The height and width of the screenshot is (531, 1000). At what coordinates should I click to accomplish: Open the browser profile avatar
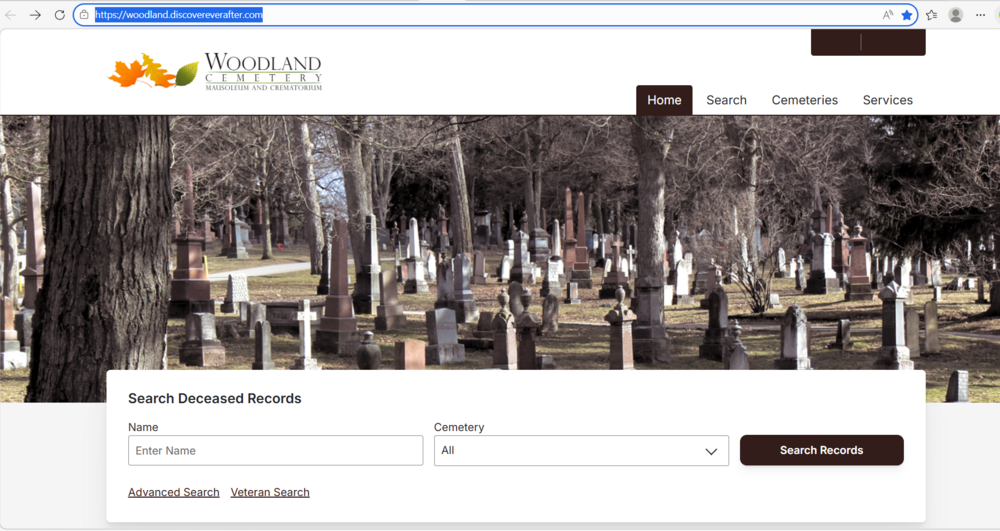[x=956, y=15]
